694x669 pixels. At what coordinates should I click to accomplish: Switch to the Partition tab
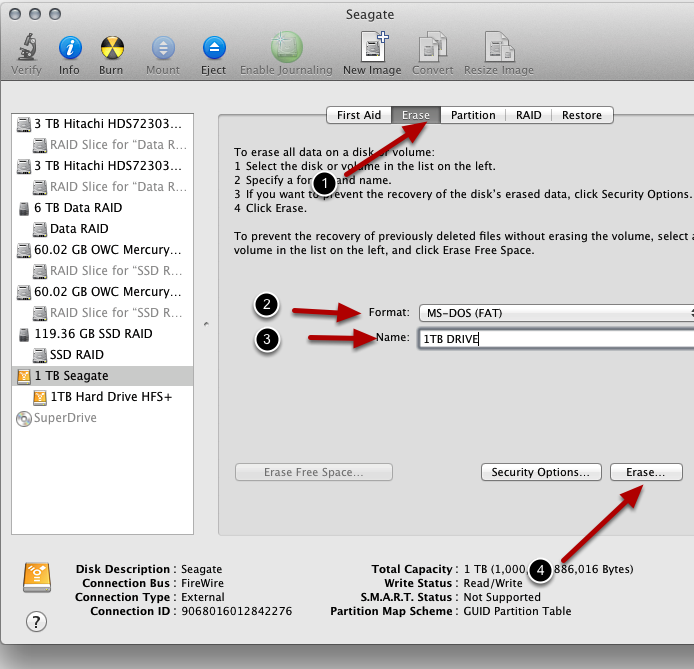[x=473, y=115]
